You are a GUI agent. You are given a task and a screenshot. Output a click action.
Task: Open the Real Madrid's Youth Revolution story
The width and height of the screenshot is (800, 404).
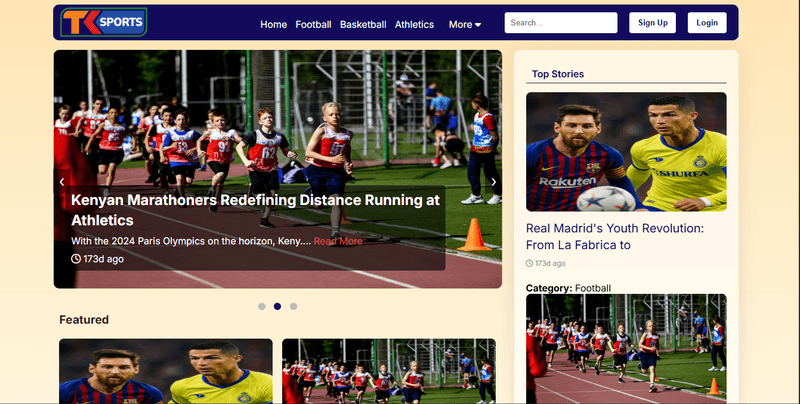click(615, 237)
